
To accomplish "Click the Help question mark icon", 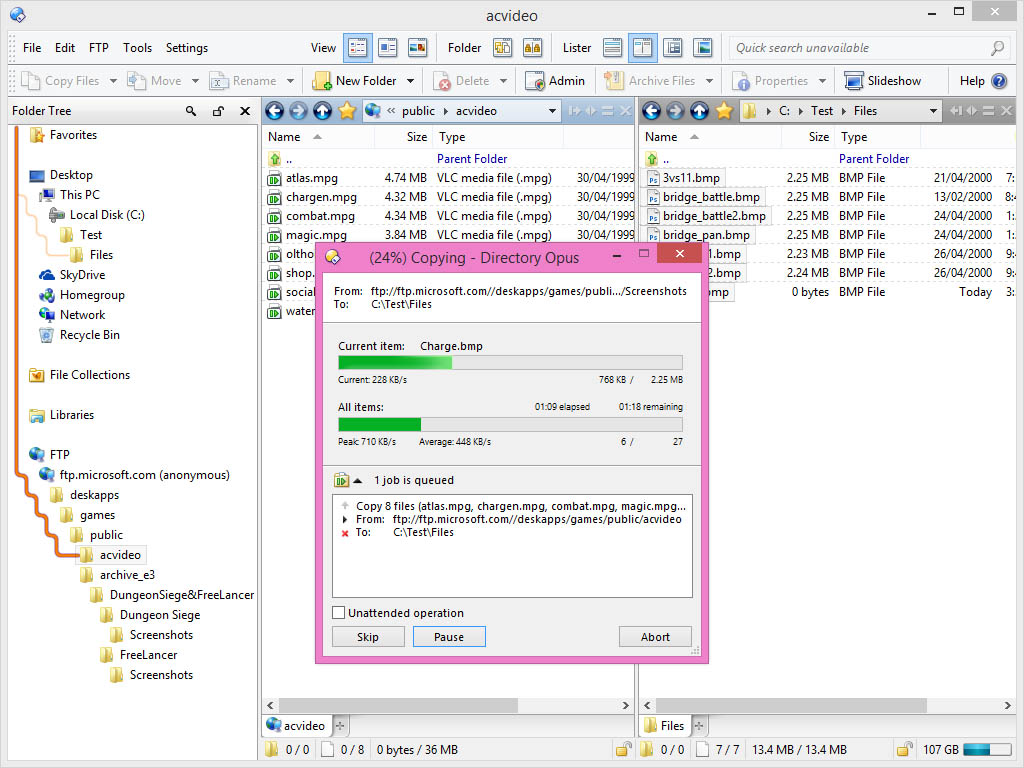I will click(x=999, y=81).
